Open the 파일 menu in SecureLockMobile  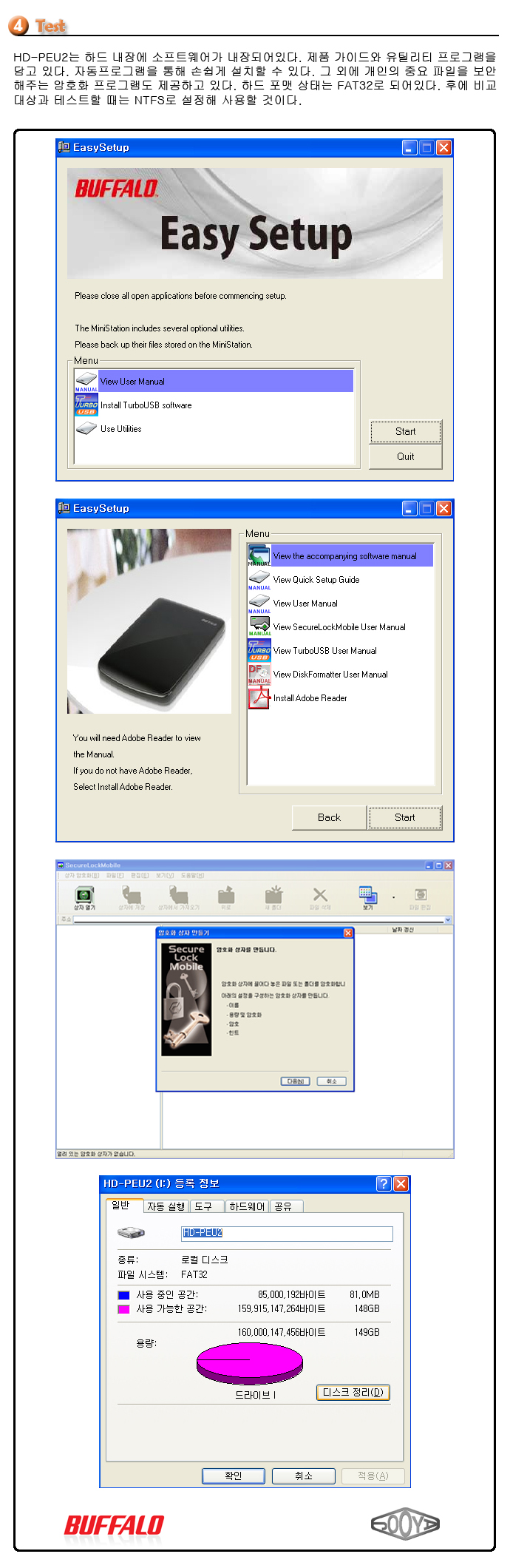pyautogui.click(x=115, y=875)
